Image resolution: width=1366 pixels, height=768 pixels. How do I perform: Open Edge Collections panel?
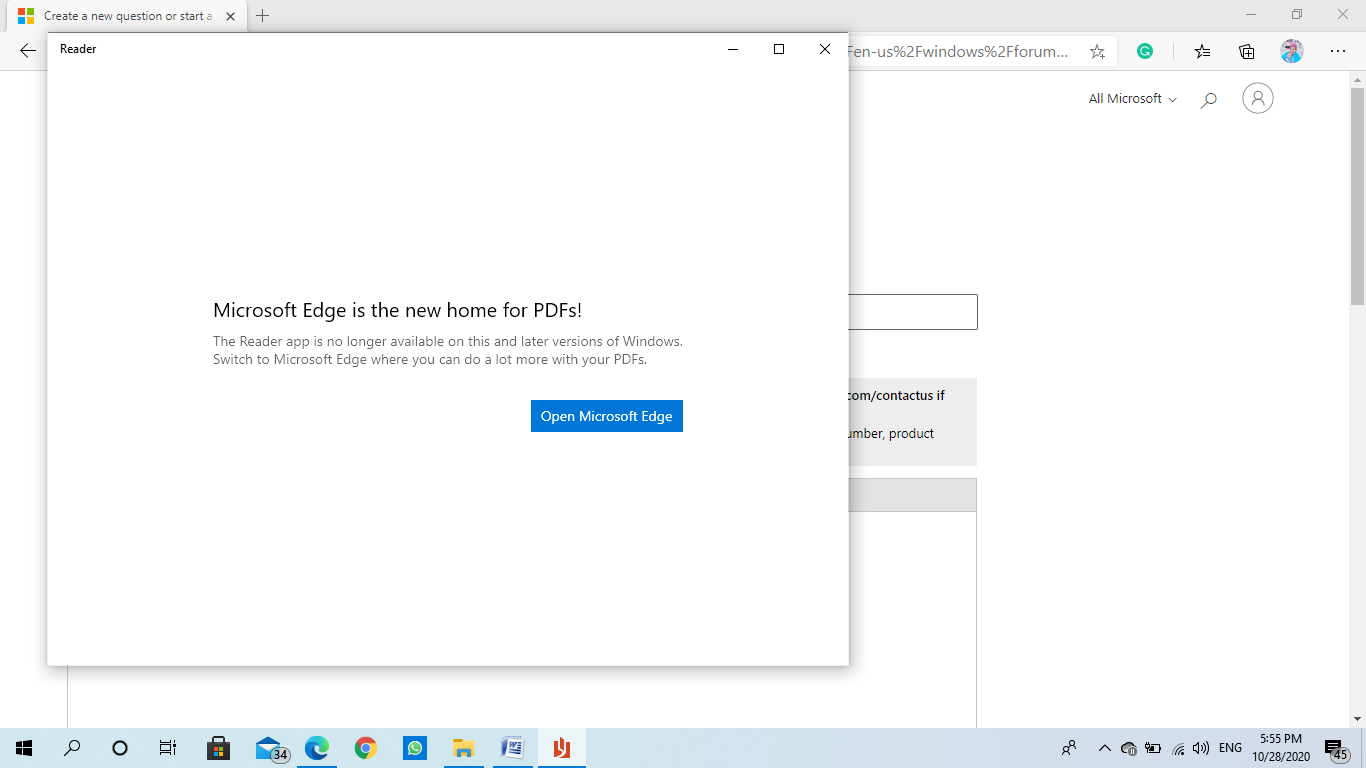pos(1247,51)
